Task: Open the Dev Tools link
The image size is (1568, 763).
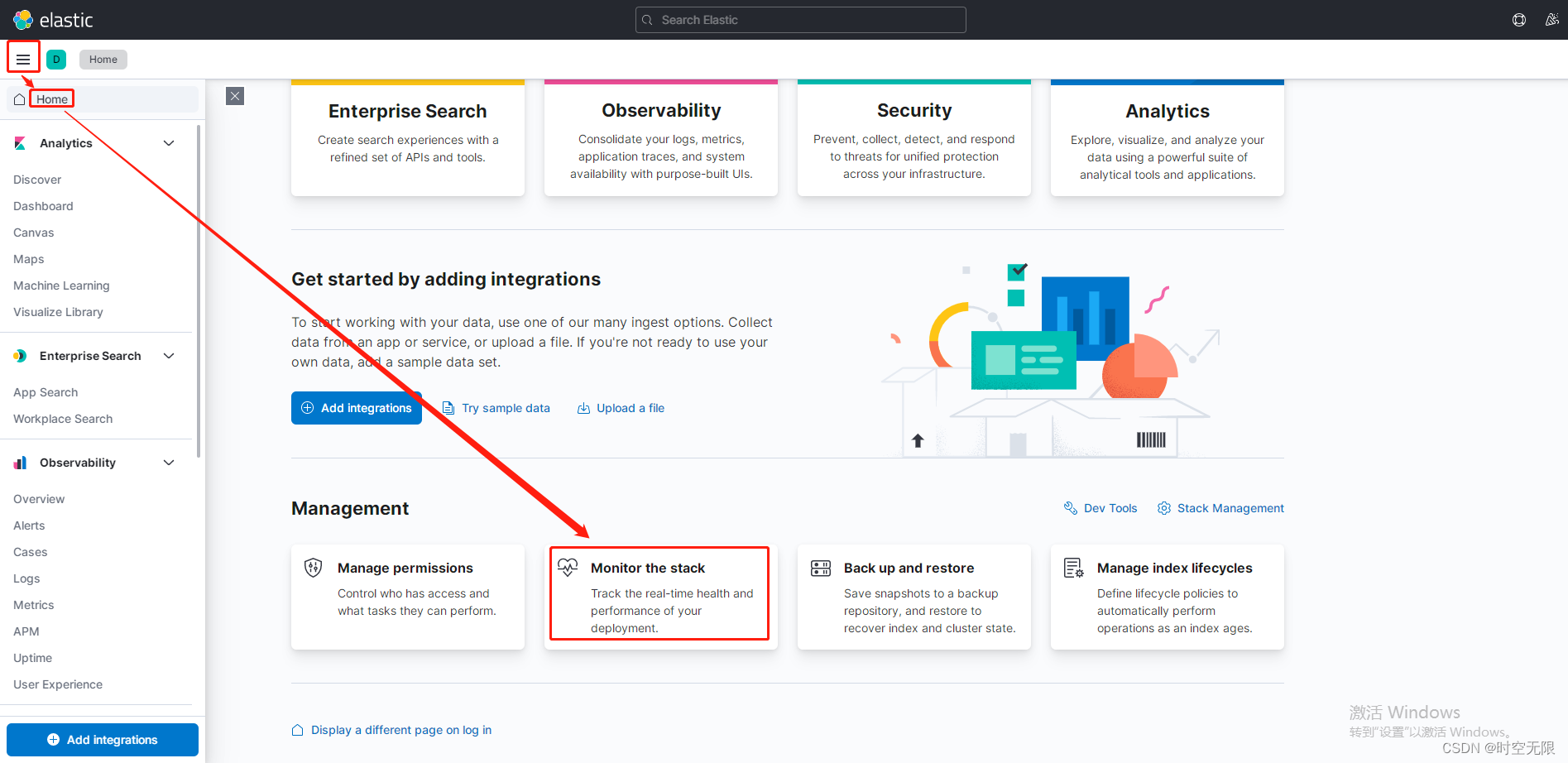Action: tap(1110, 508)
